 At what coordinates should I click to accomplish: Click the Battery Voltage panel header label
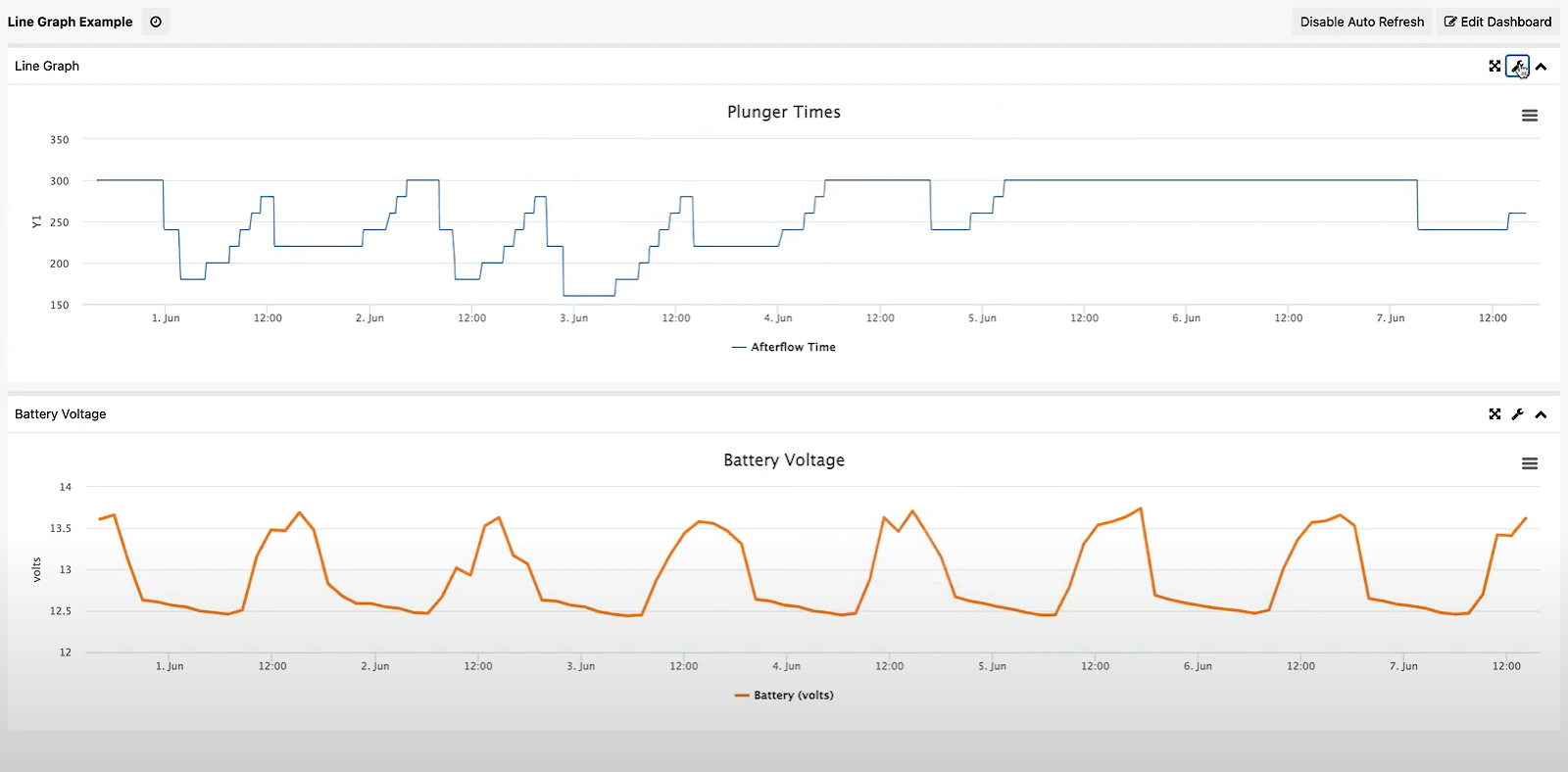click(x=61, y=414)
